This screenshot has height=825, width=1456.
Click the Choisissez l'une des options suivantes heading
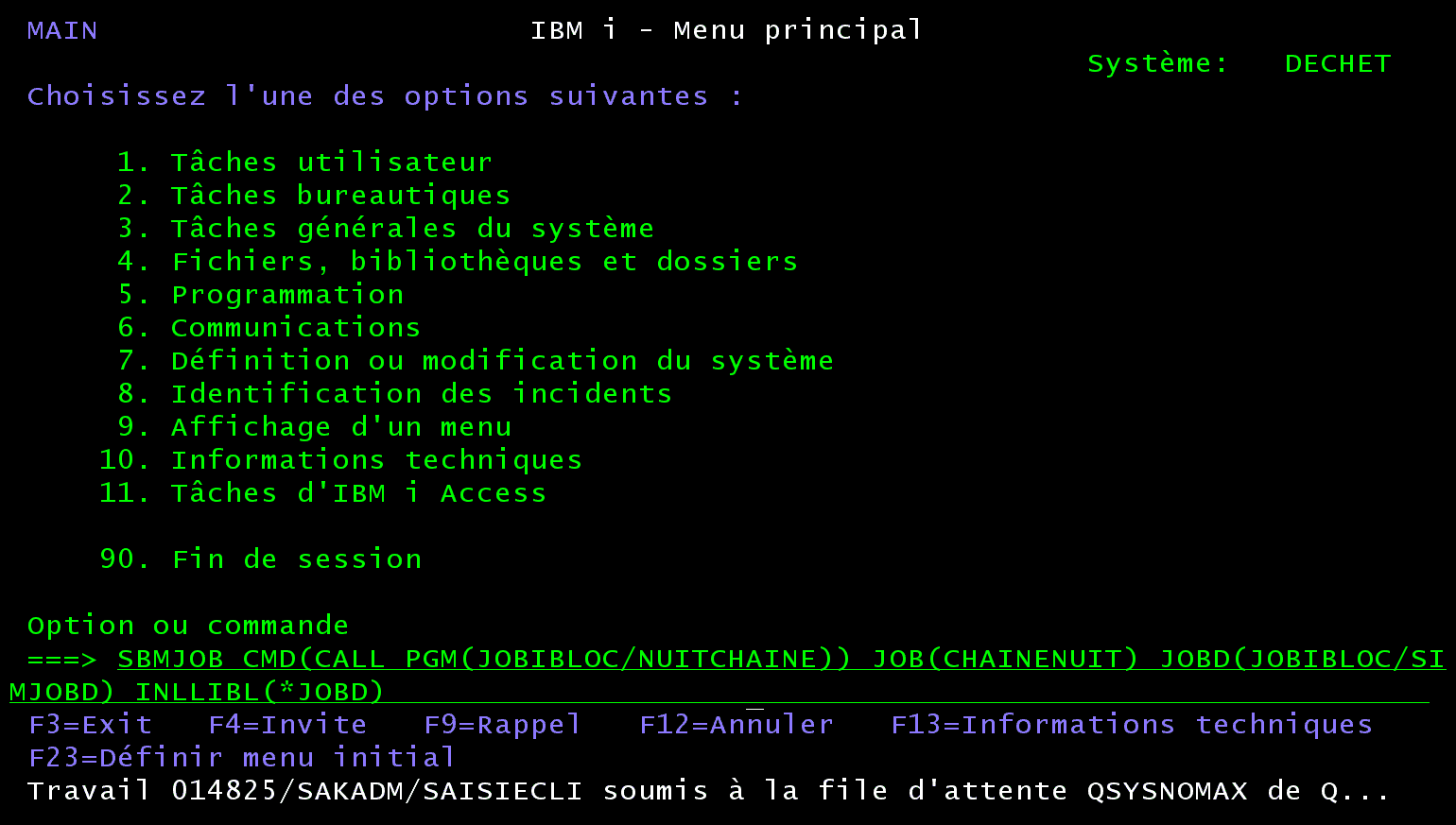[385, 96]
